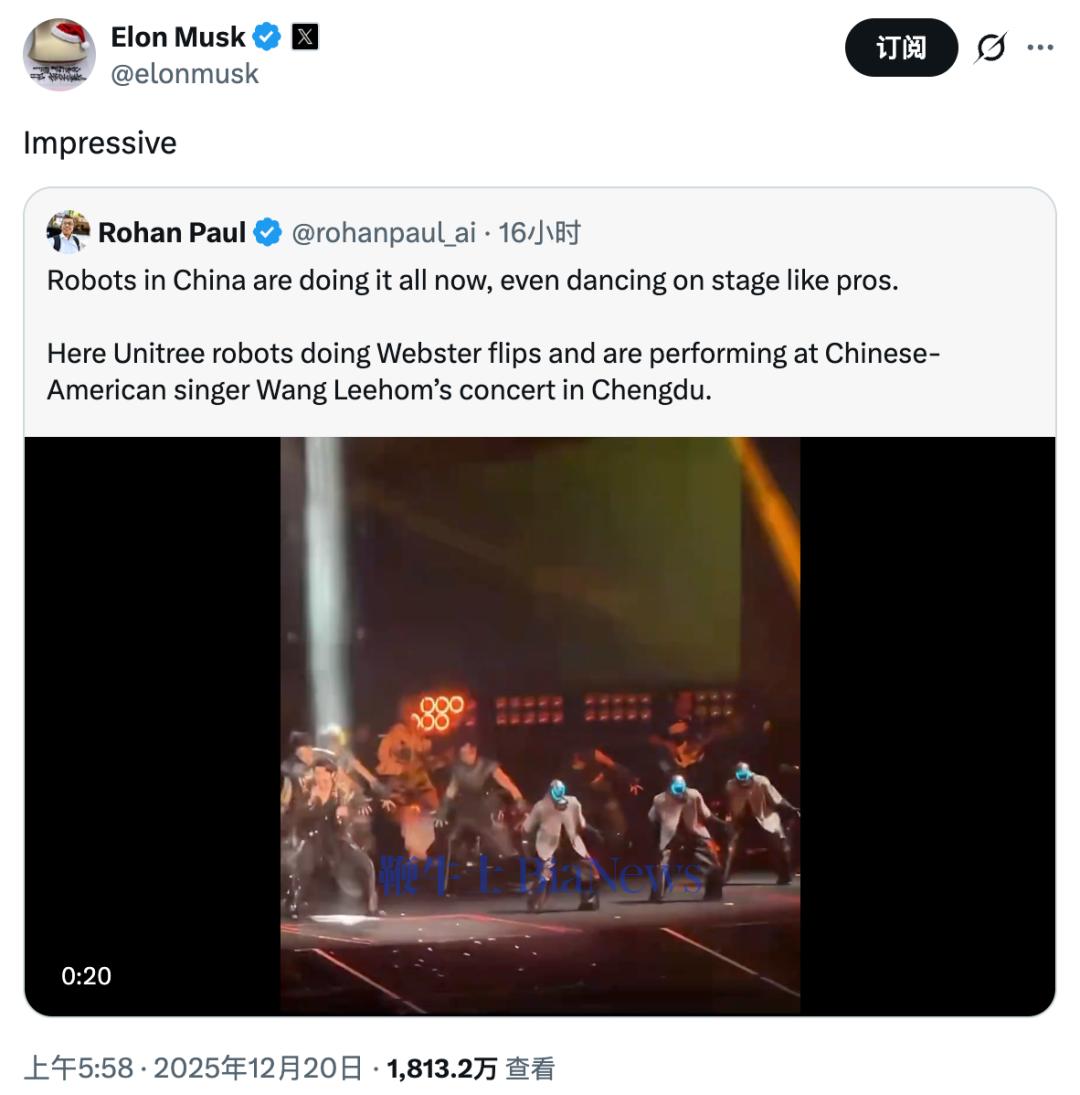This screenshot has height=1095, width=1080.
Task: Open the @rohanpaul_ai handle
Action: click(x=383, y=233)
